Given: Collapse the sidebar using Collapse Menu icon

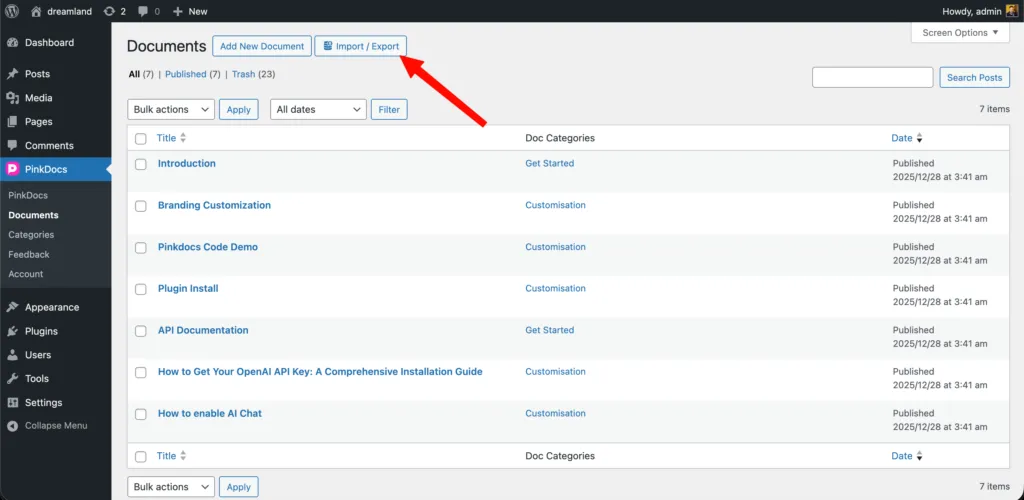Looking at the screenshot, I should point(13,426).
